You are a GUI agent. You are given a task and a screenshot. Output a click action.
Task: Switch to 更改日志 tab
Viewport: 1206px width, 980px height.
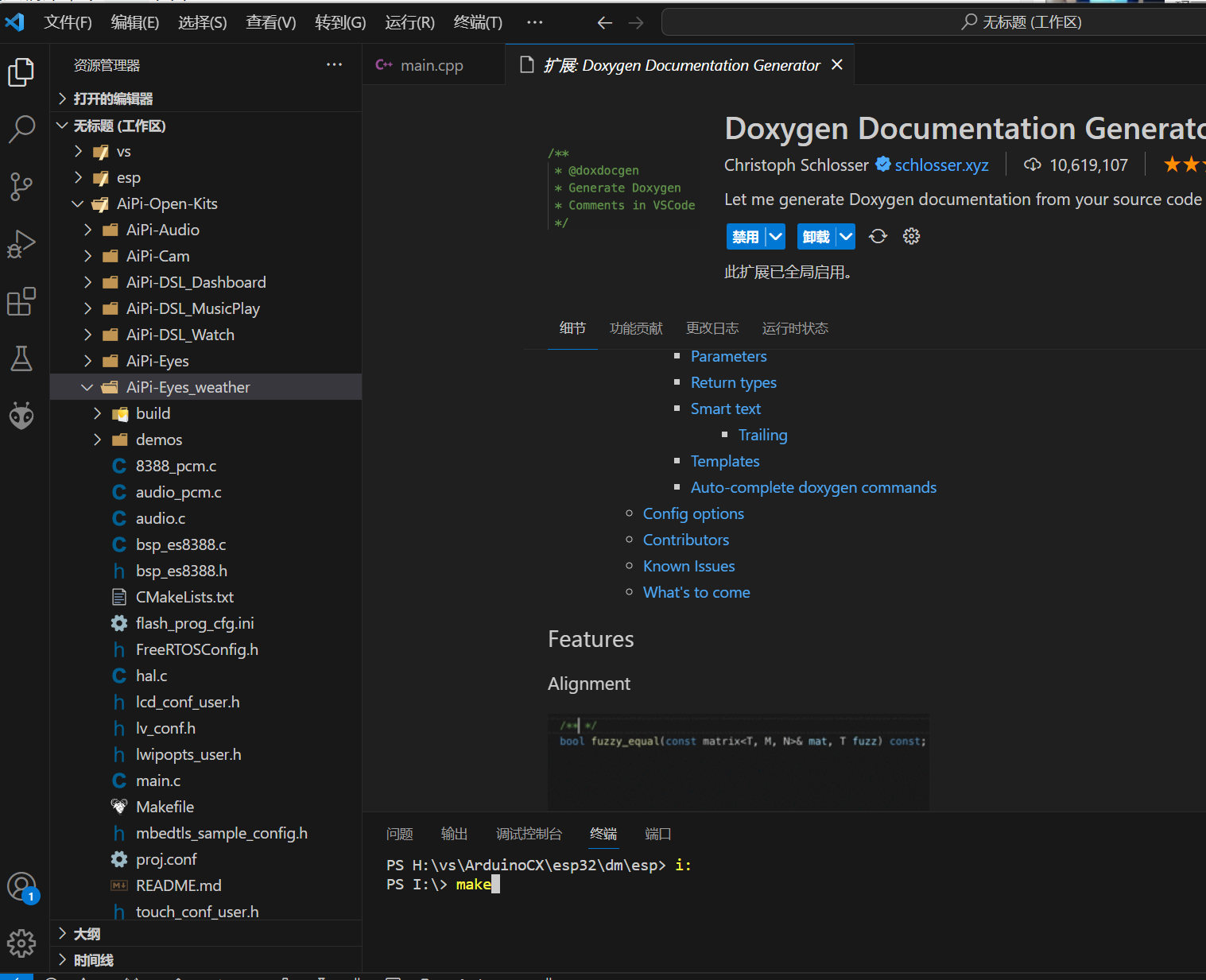pos(712,328)
